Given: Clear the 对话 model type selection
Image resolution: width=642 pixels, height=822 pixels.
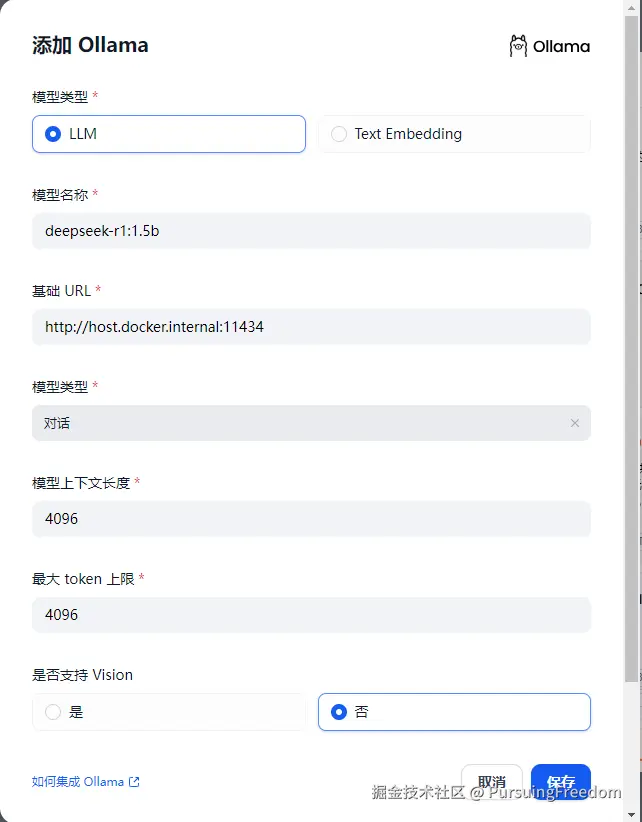Looking at the screenshot, I should [575, 423].
